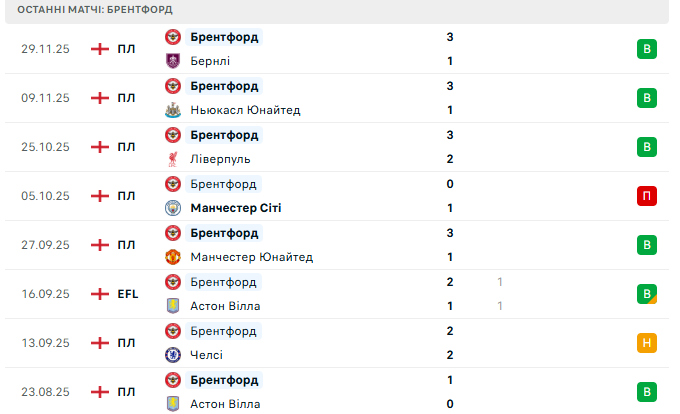Click the Brentford crest in 29.11.25 match
Image resolution: width=680 pixels, height=414 pixels.
tap(172, 37)
